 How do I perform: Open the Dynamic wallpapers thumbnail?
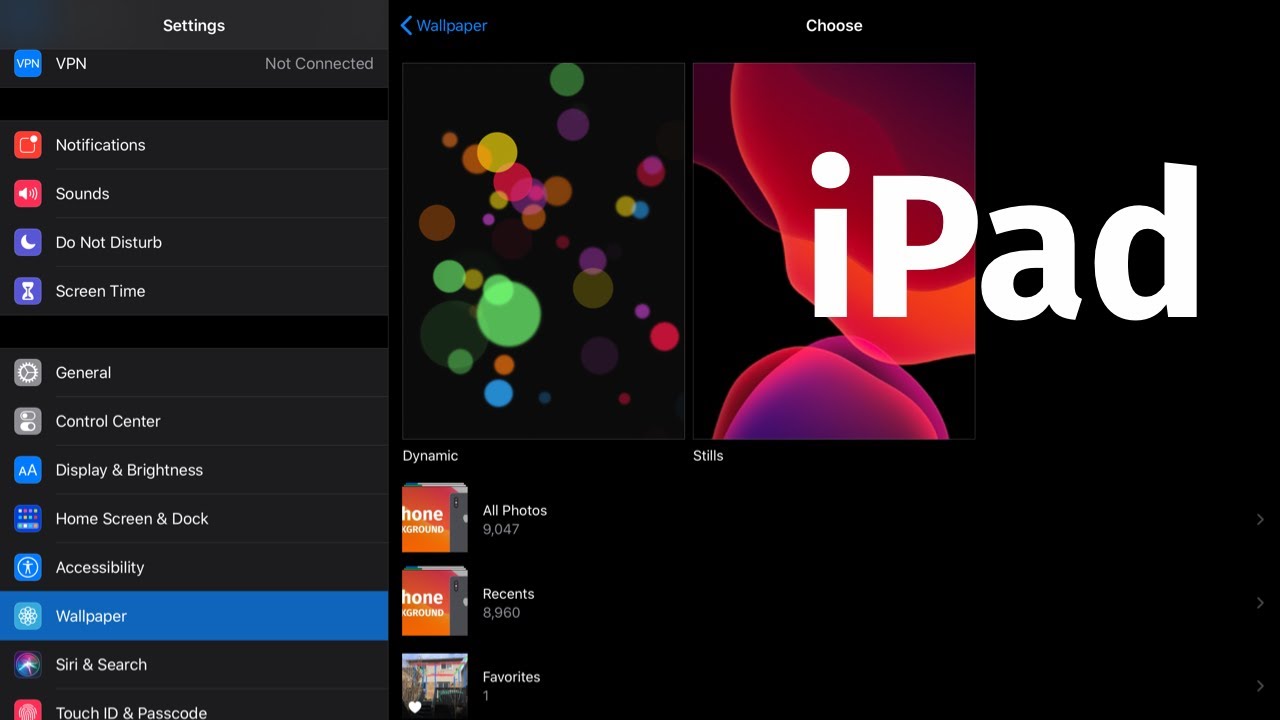click(543, 251)
